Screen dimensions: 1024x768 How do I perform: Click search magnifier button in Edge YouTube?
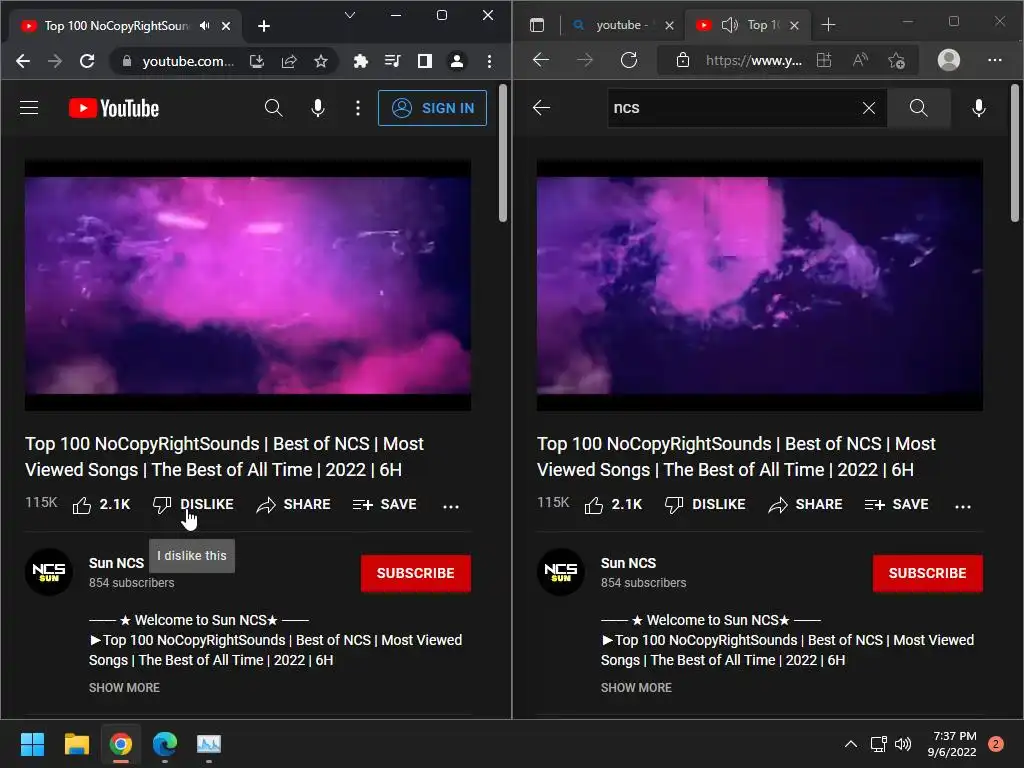coord(919,108)
